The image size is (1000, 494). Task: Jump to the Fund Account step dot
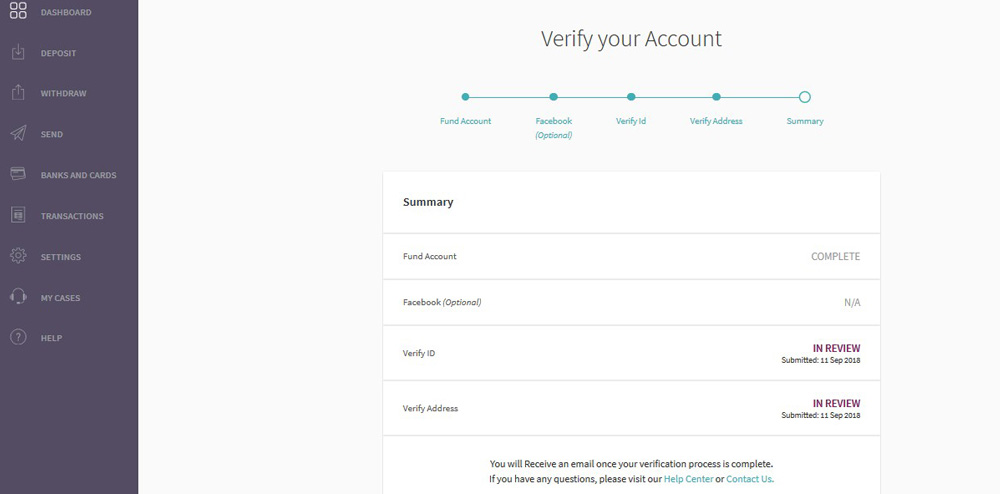465,97
